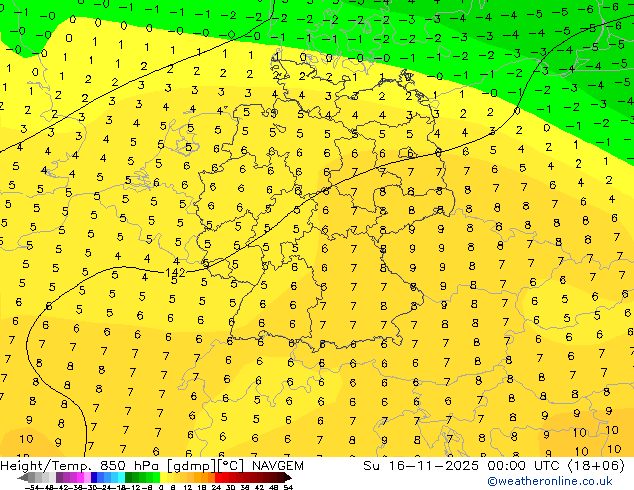Click the 'Height/Temp. 850 hPa' title text
This screenshot has height=490, width=634.
pos(82,466)
